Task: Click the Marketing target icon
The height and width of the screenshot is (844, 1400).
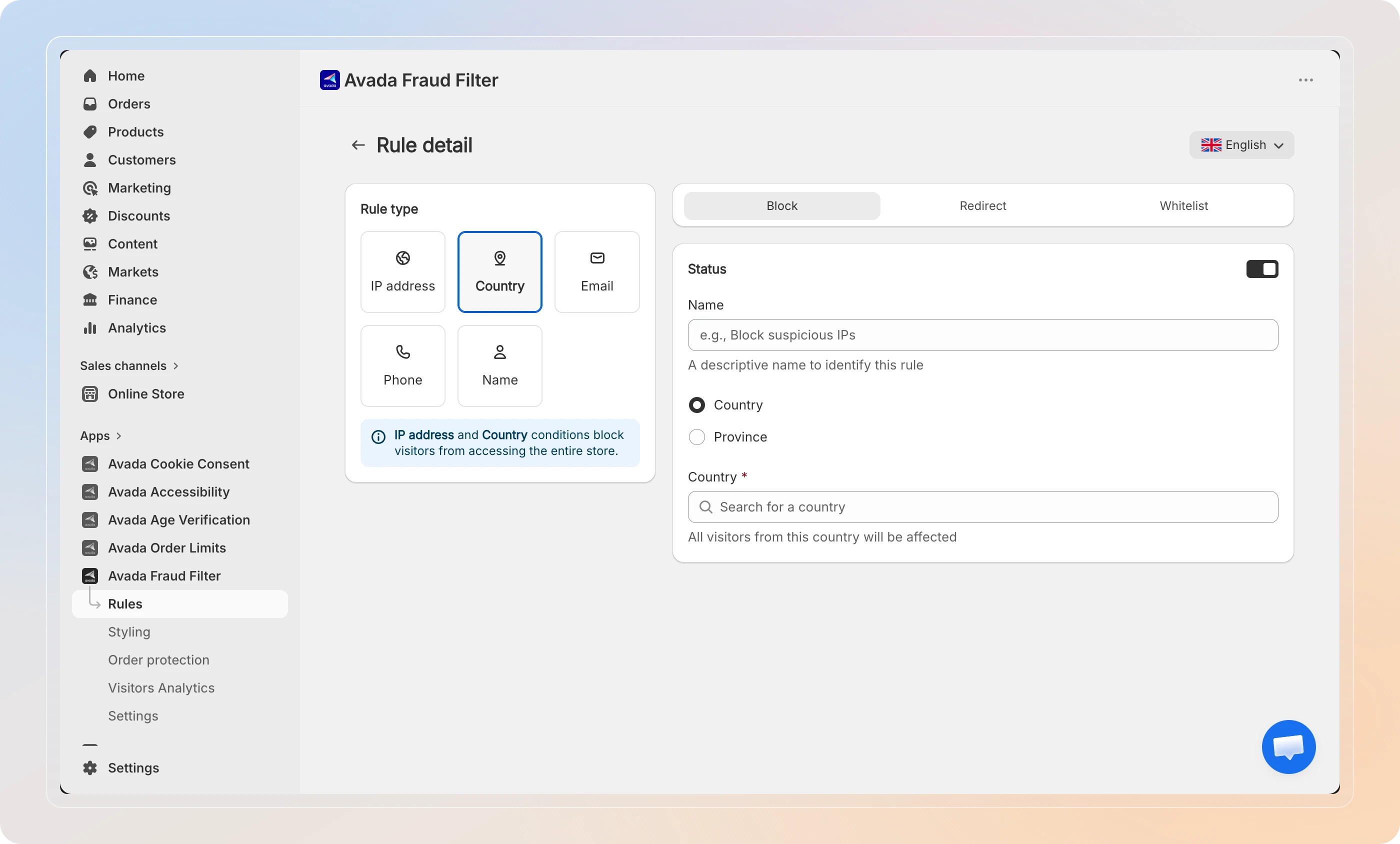Action: 90,188
